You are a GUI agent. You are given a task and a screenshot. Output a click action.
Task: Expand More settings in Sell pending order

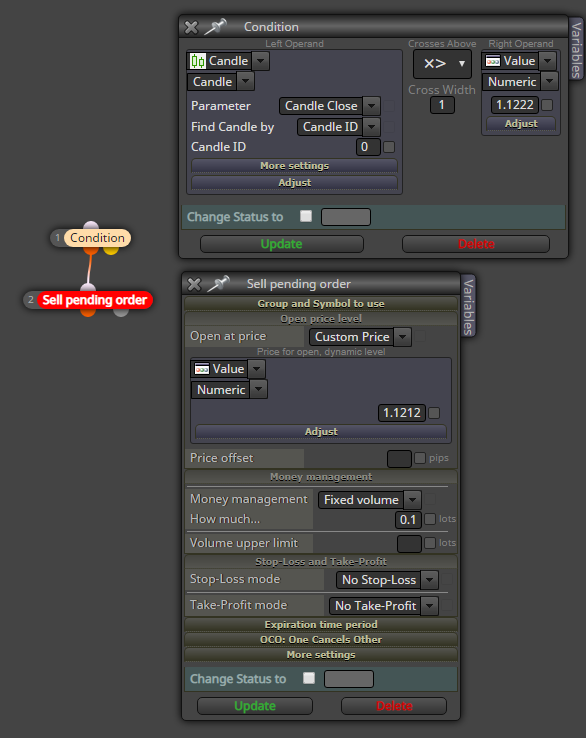click(x=321, y=655)
